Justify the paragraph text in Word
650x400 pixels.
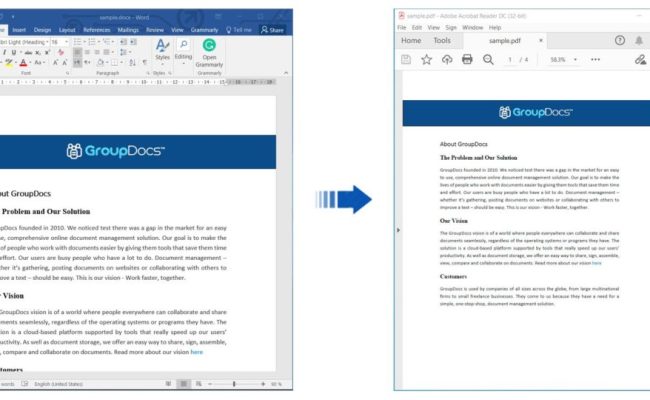[x=107, y=52]
